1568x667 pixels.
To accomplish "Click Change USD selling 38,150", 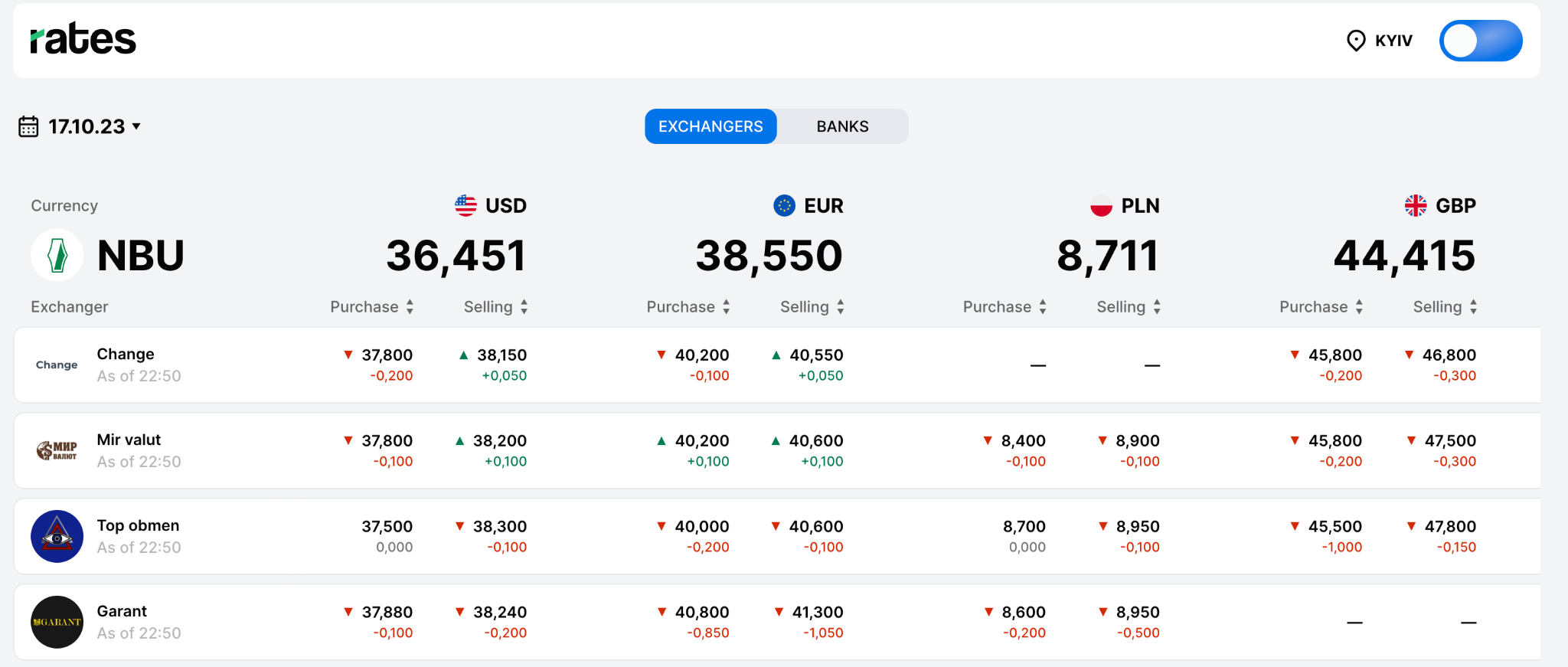I will [502, 355].
